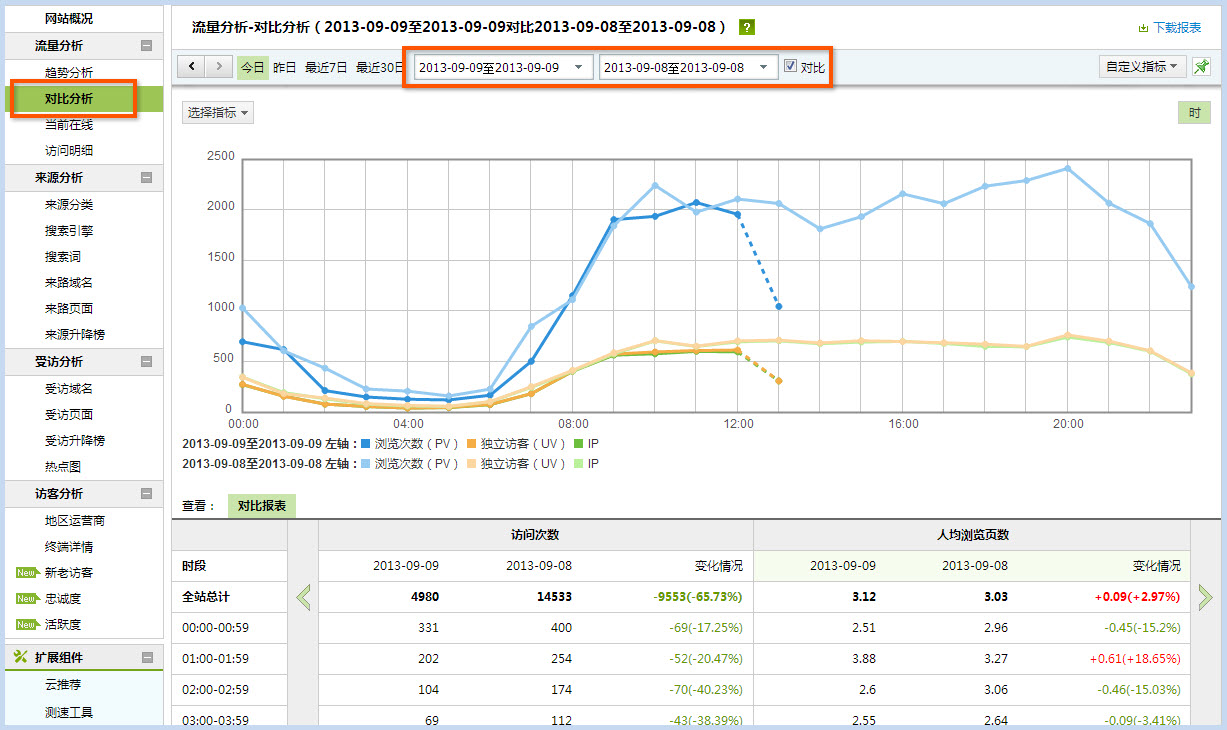
Task: Go to the next date with the right arrow
Action: point(219,67)
